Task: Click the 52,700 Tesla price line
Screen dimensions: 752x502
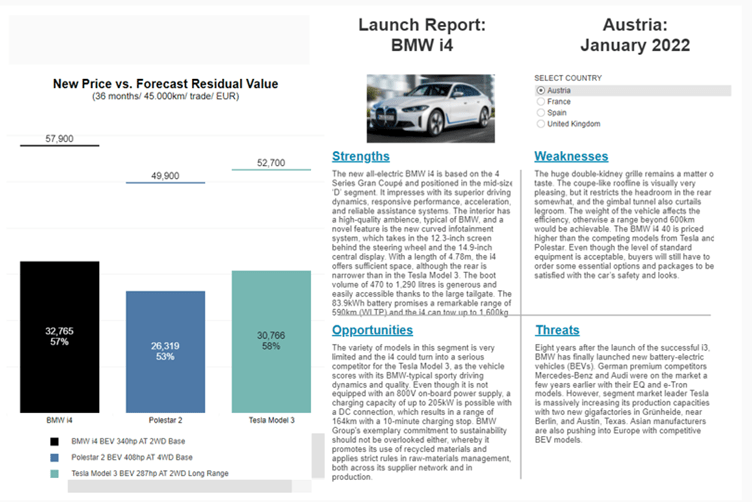Action: [x=271, y=170]
